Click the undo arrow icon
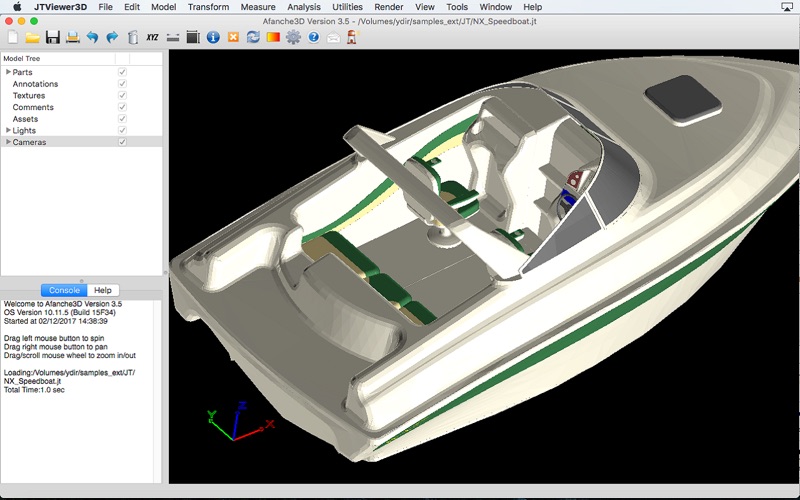 tap(92, 37)
